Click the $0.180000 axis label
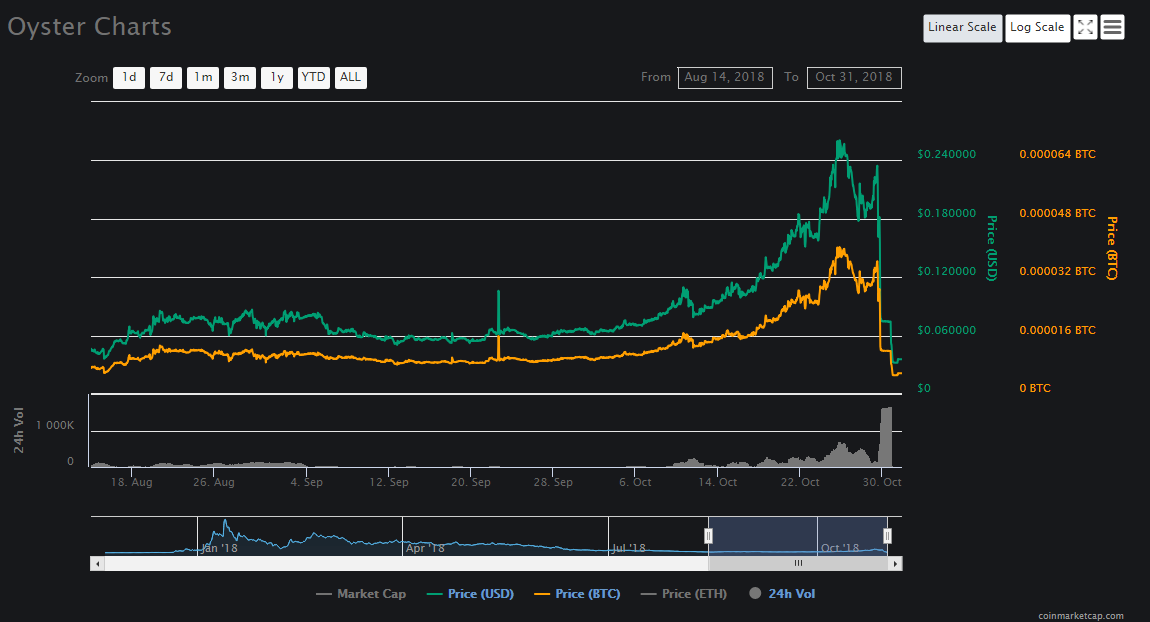Image resolution: width=1150 pixels, height=622 pixels. 946,213
